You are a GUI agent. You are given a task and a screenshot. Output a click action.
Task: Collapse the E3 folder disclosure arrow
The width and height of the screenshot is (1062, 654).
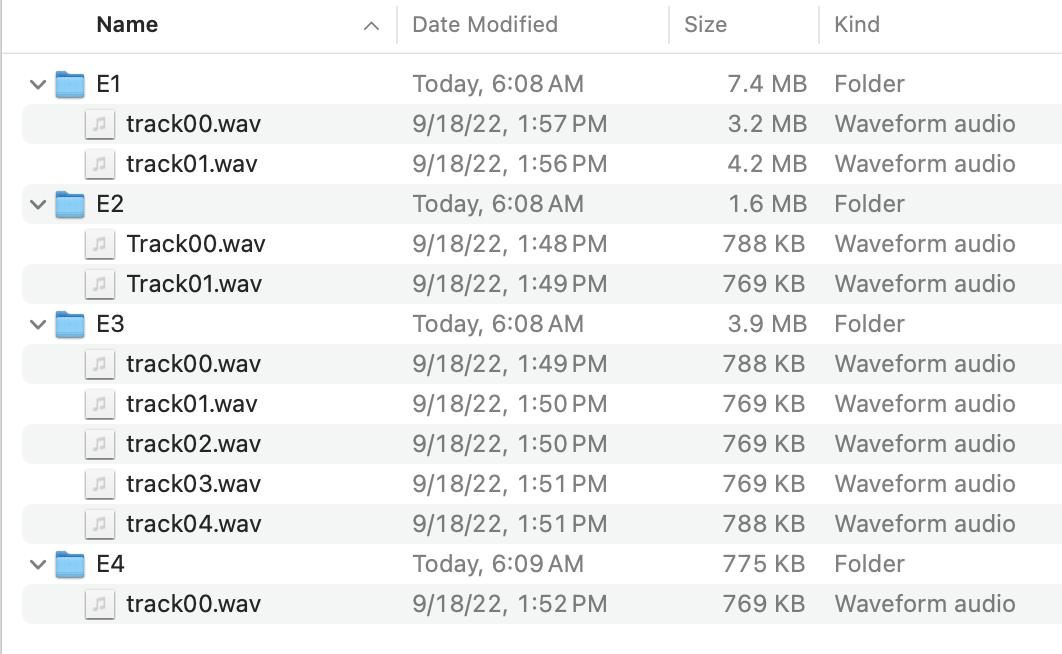point(38,325)
